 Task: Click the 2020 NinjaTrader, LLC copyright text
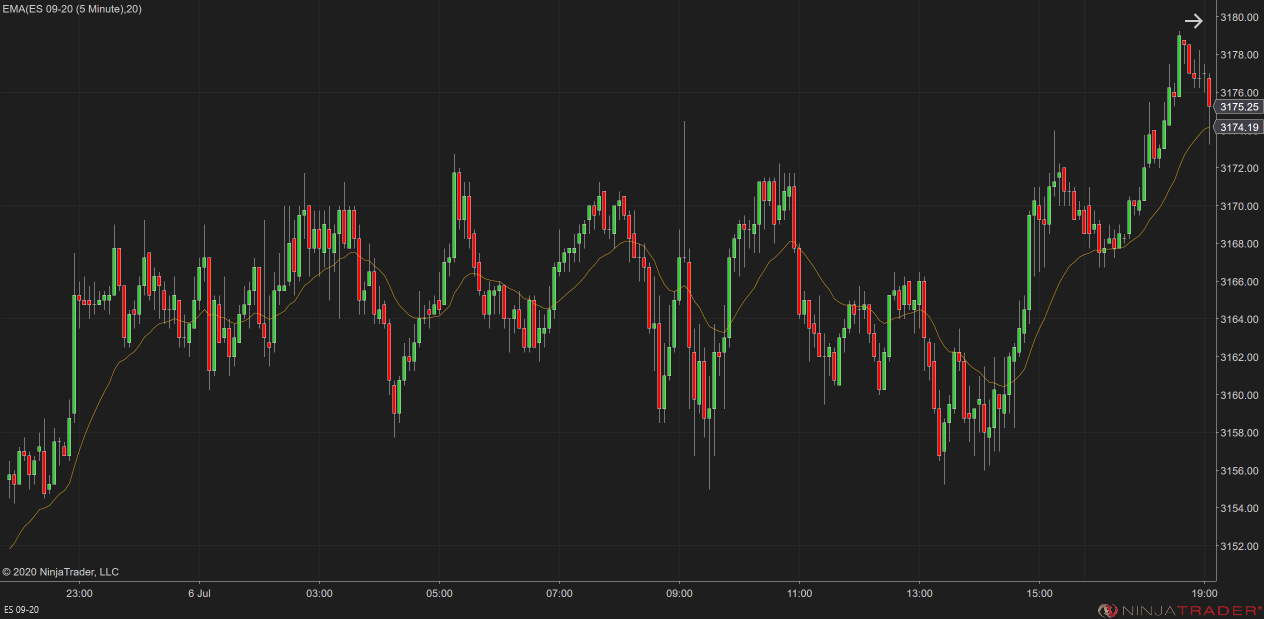click(x=60, y=572)
